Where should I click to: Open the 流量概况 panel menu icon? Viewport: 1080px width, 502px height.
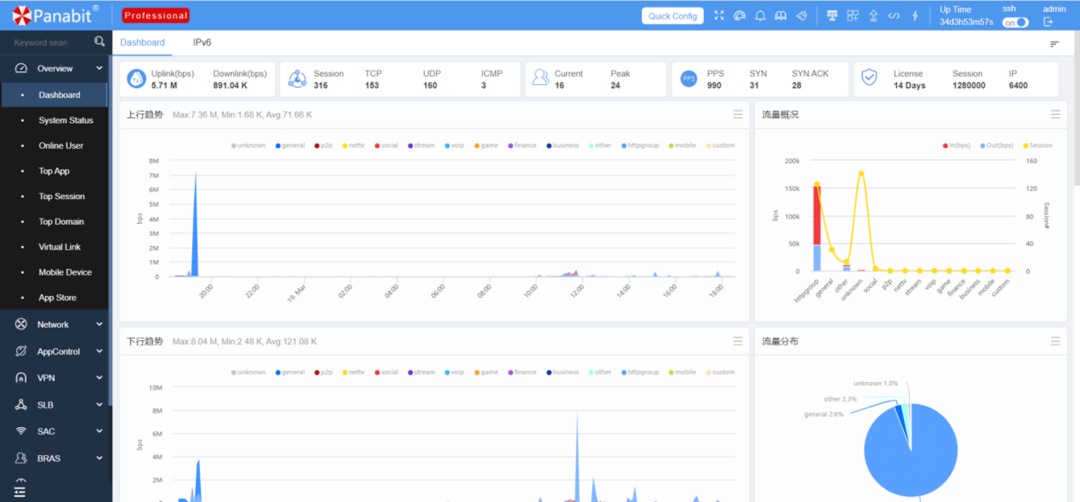coord(1055,114)
